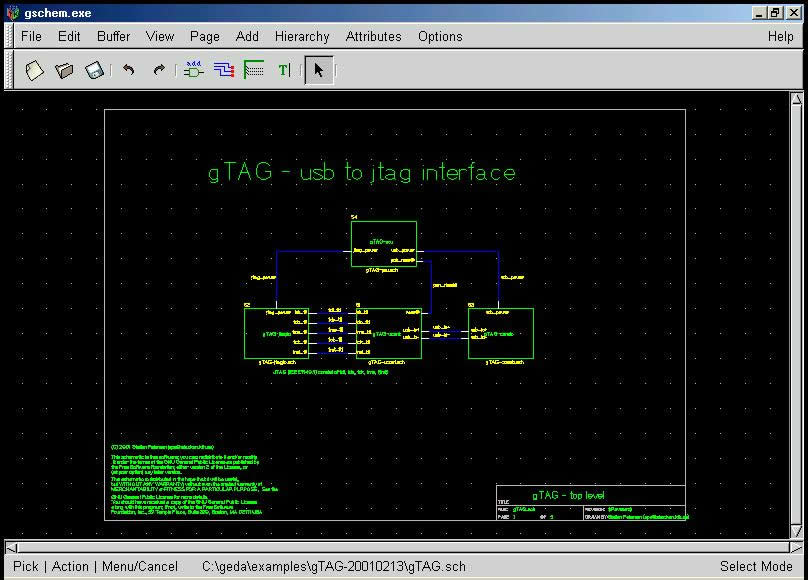Click the New file toolbar icon
Screen dimensions: 808x580
(x=34, y=70)
